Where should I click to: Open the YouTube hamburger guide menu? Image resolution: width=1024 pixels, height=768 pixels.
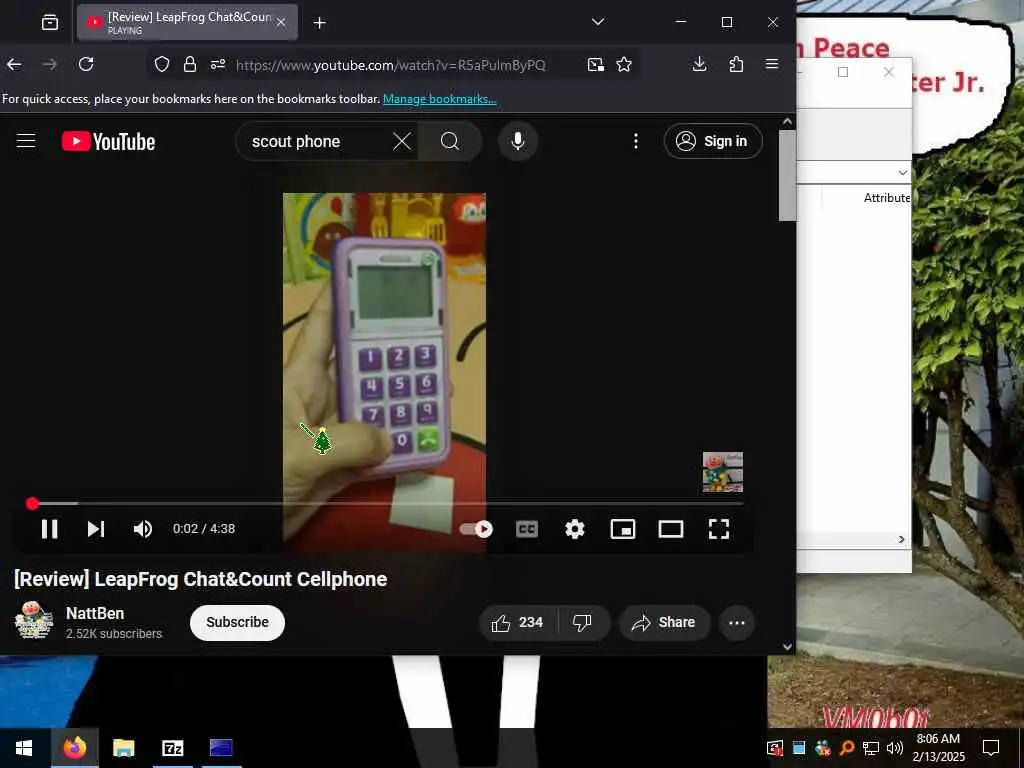(x=26, y=141)
